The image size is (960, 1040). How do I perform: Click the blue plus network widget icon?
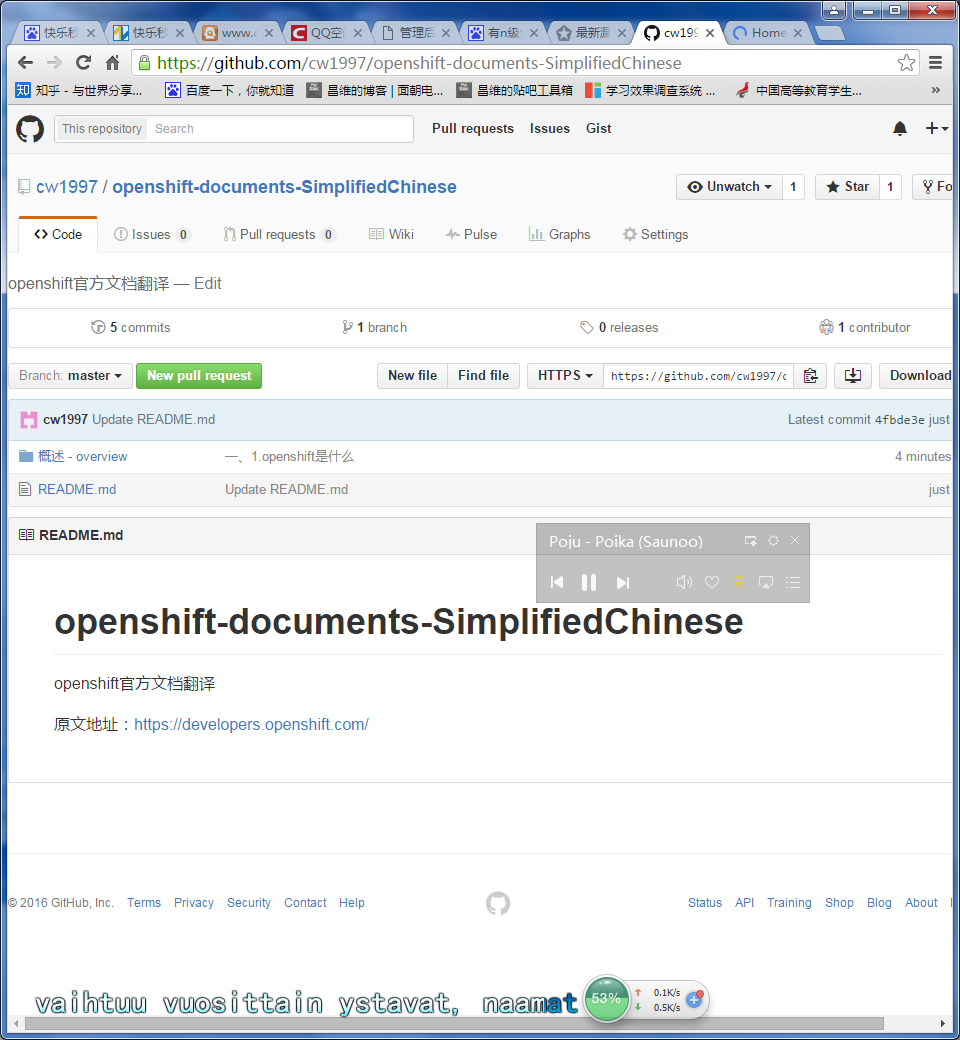pyautogui.click(x=695, y=999)
